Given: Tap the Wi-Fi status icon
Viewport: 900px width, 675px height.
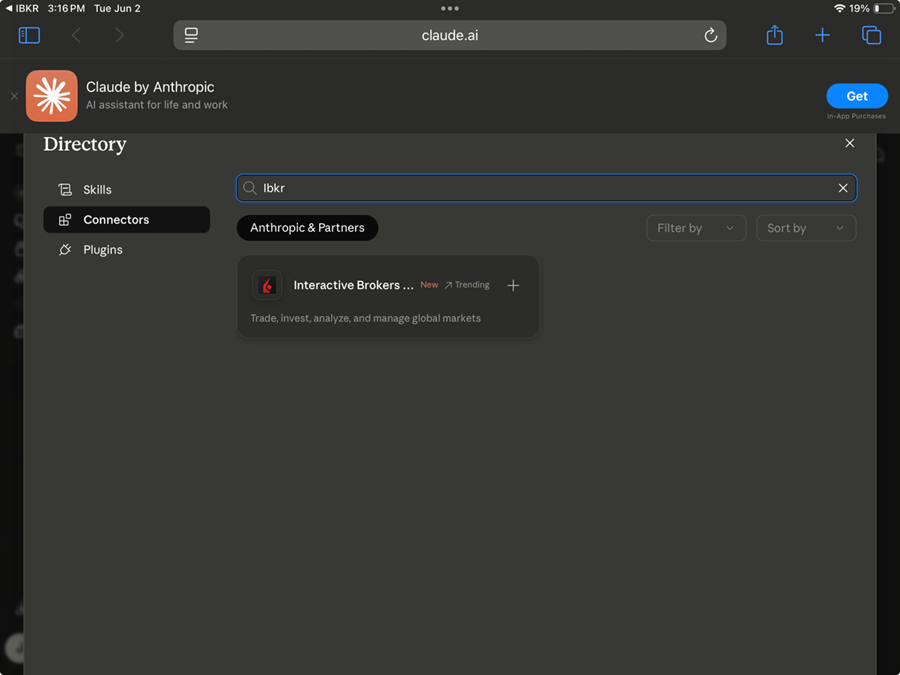Looking at the screenshot, I should [x=839, y=8].
